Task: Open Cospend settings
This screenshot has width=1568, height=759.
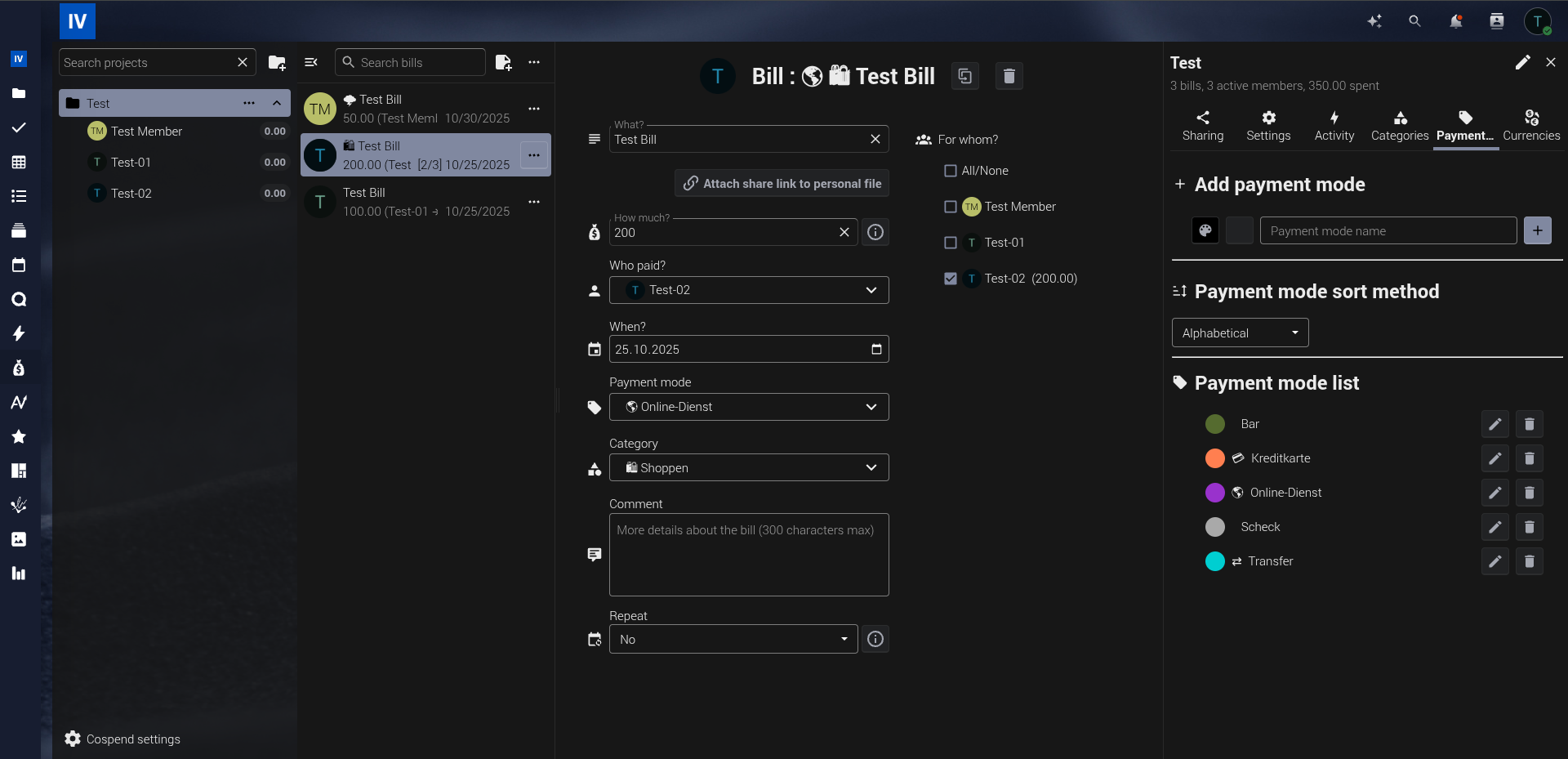Action: 122,739
